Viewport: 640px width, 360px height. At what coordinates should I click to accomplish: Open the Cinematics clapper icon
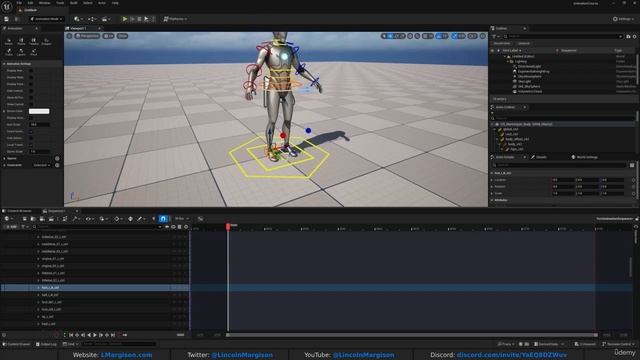click(106, 19)
